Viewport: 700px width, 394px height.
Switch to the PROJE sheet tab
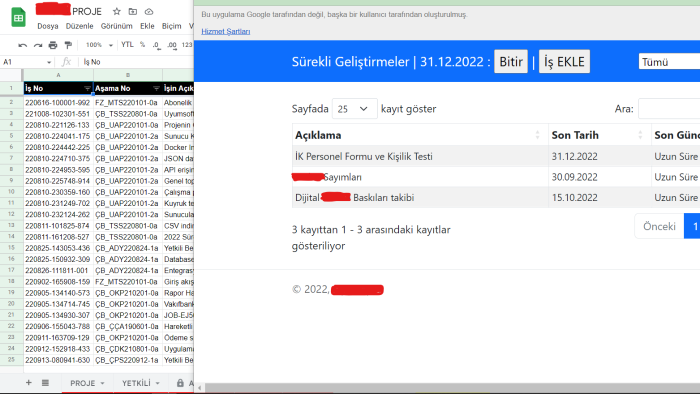pyautogui.click(x=82, y=383)
